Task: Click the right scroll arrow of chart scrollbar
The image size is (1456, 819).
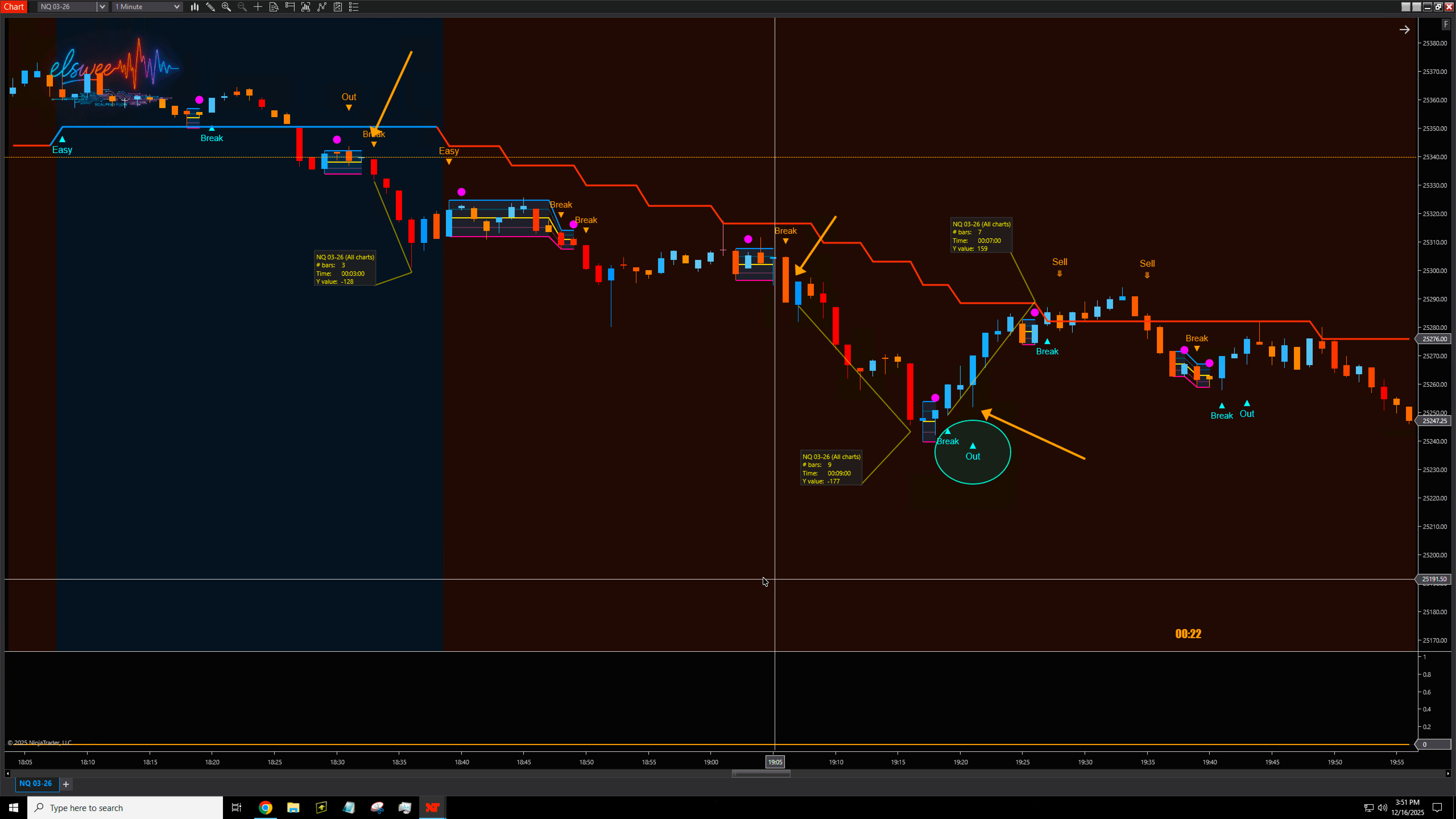Action: pos(1448,773)
